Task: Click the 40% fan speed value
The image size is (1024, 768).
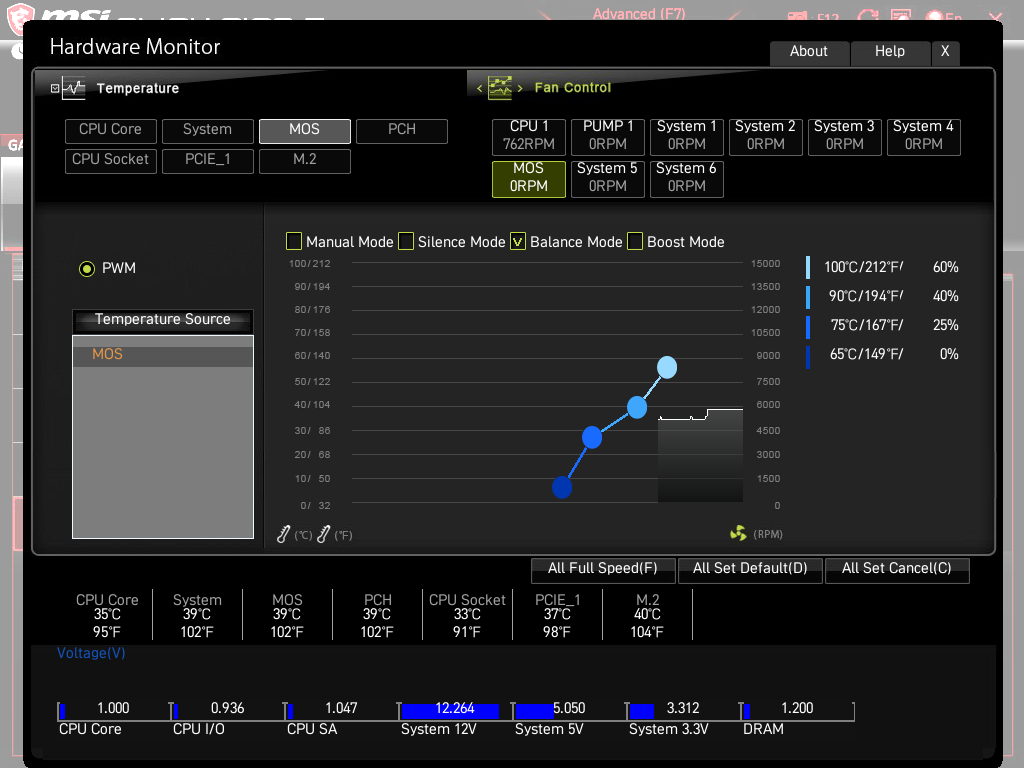Action: tap(946, 296)
